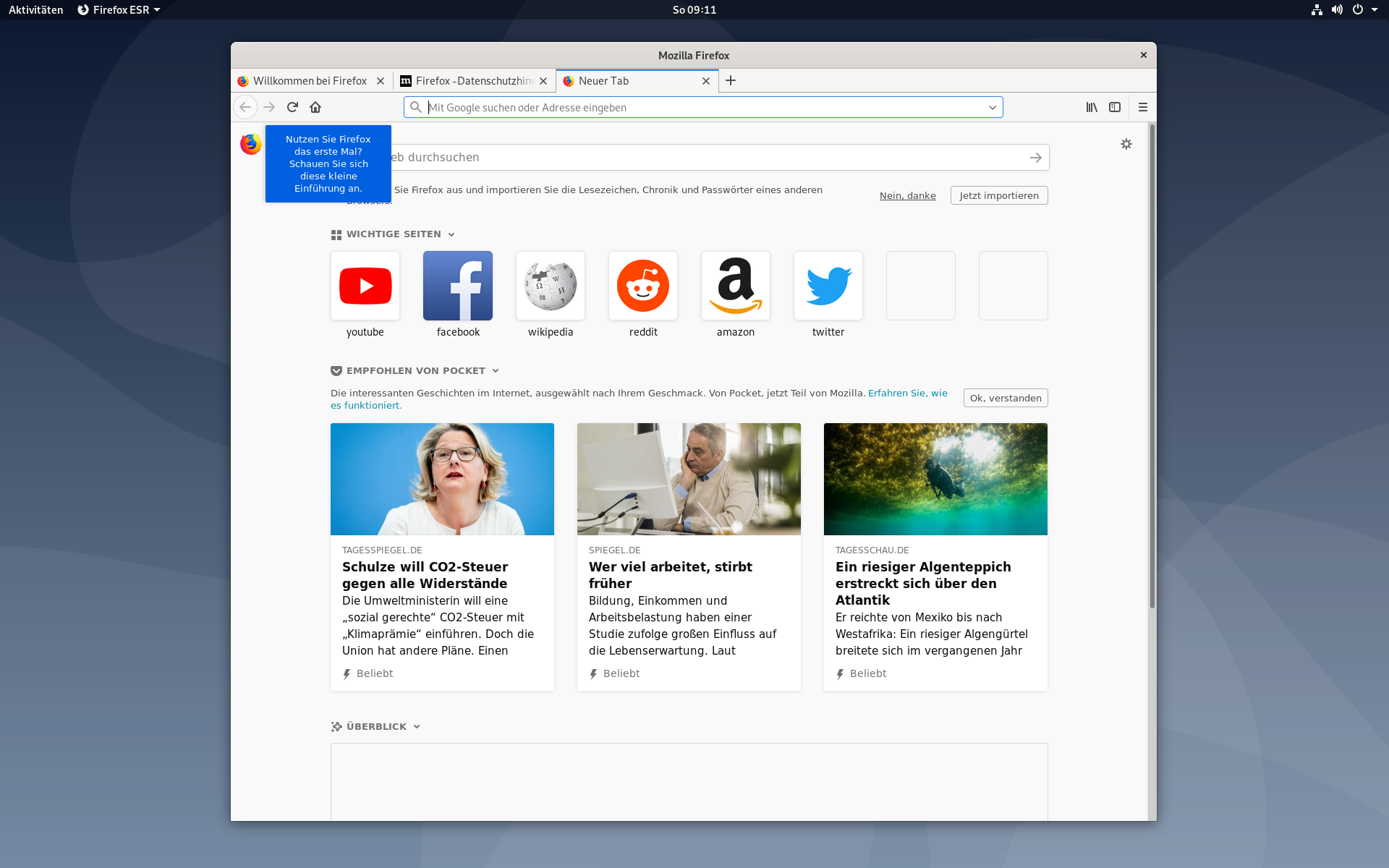This screenshot has height=868, width=1389.
Task: Submit web search arrow button
Action: 1036,158
